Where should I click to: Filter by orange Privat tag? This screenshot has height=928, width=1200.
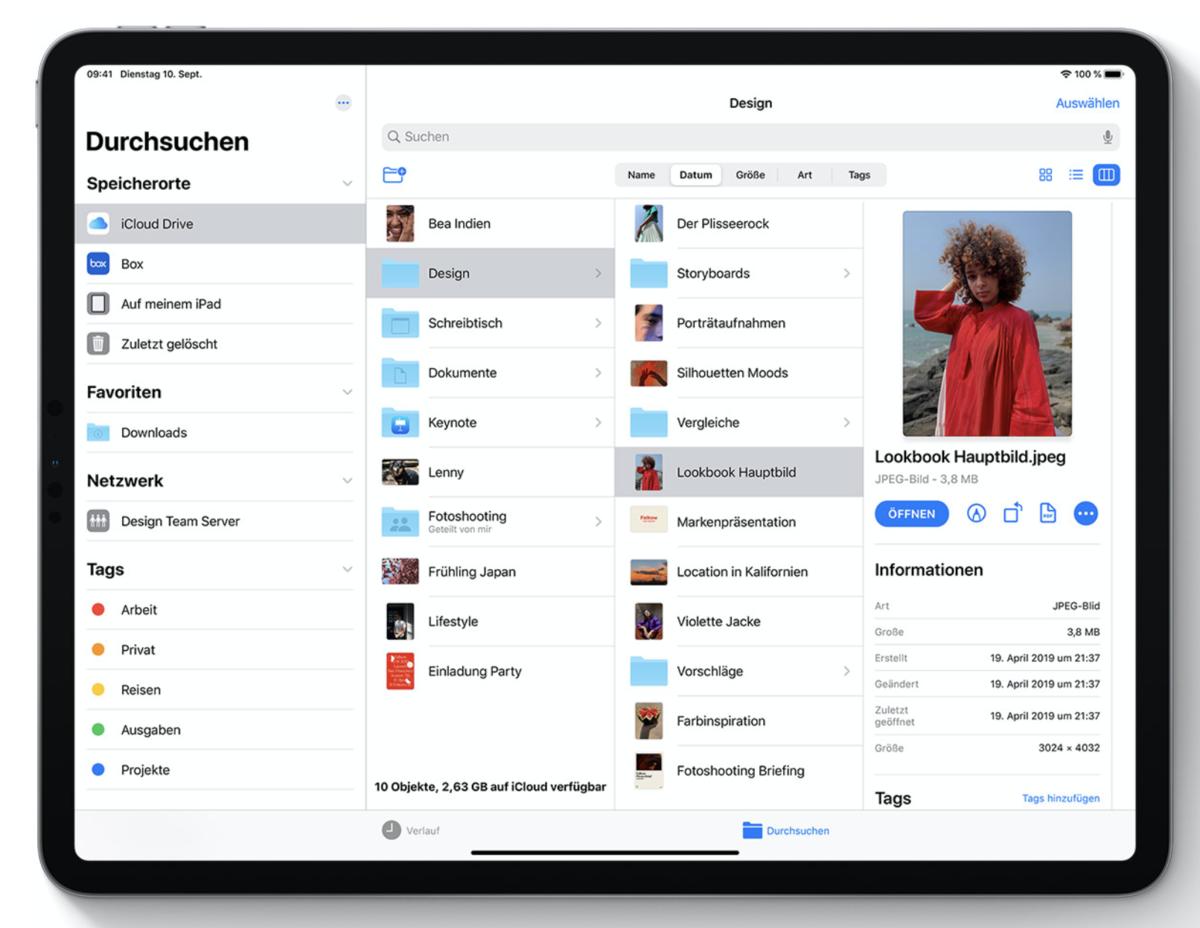(x=220, y=650)
